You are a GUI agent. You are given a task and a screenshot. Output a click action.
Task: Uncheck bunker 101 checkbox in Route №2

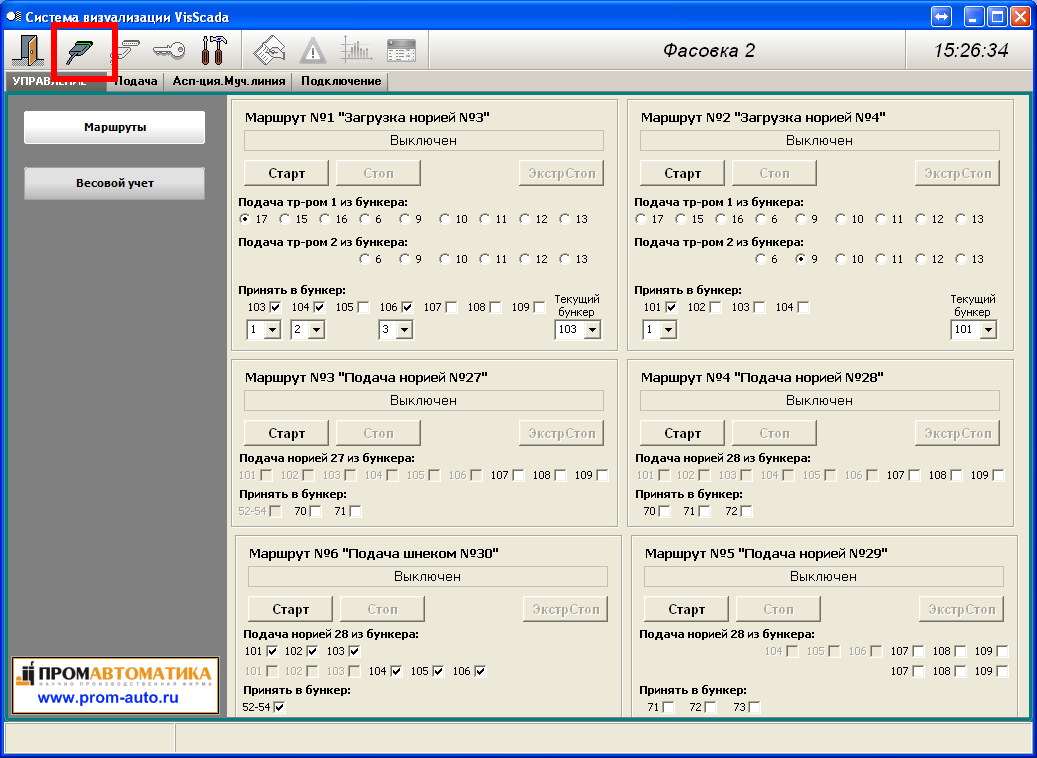(671, 307)
